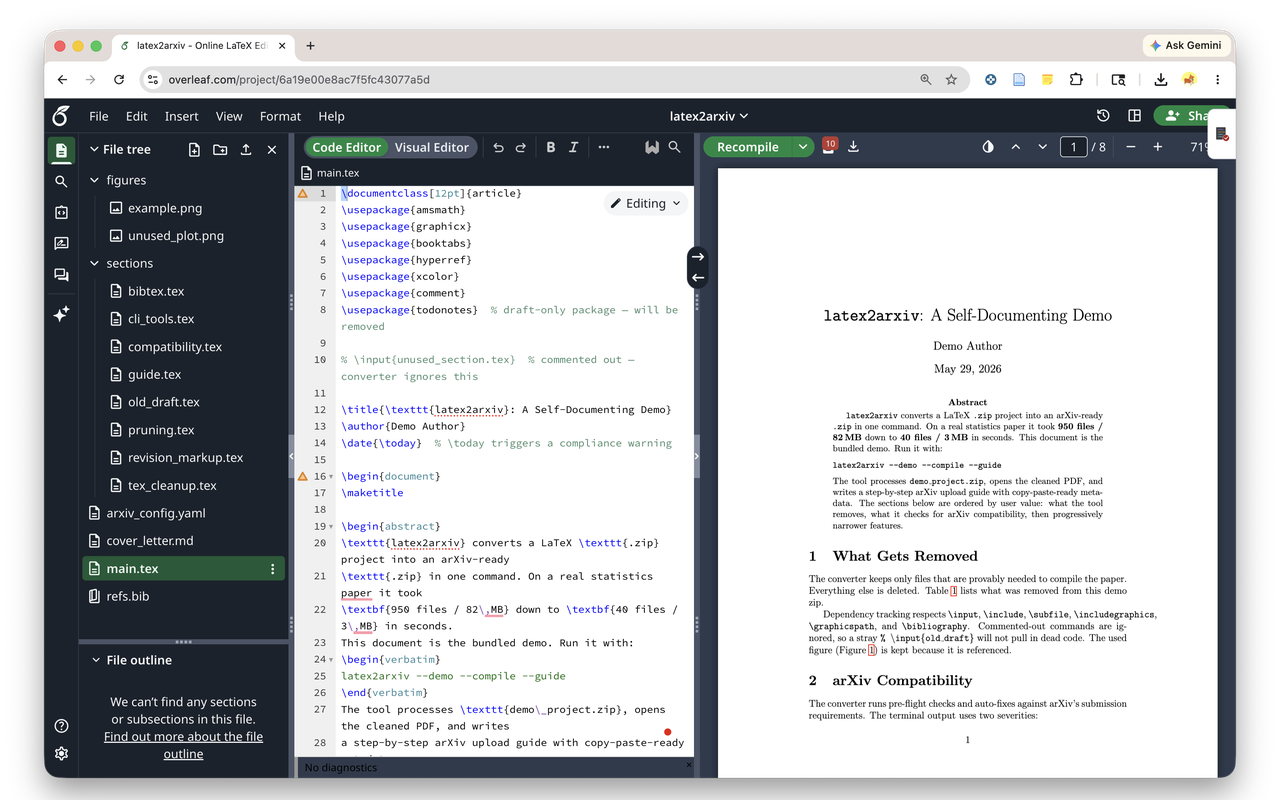Go to next PDF page
This screenshot has width=1280, height=800.
[1042, 147]
